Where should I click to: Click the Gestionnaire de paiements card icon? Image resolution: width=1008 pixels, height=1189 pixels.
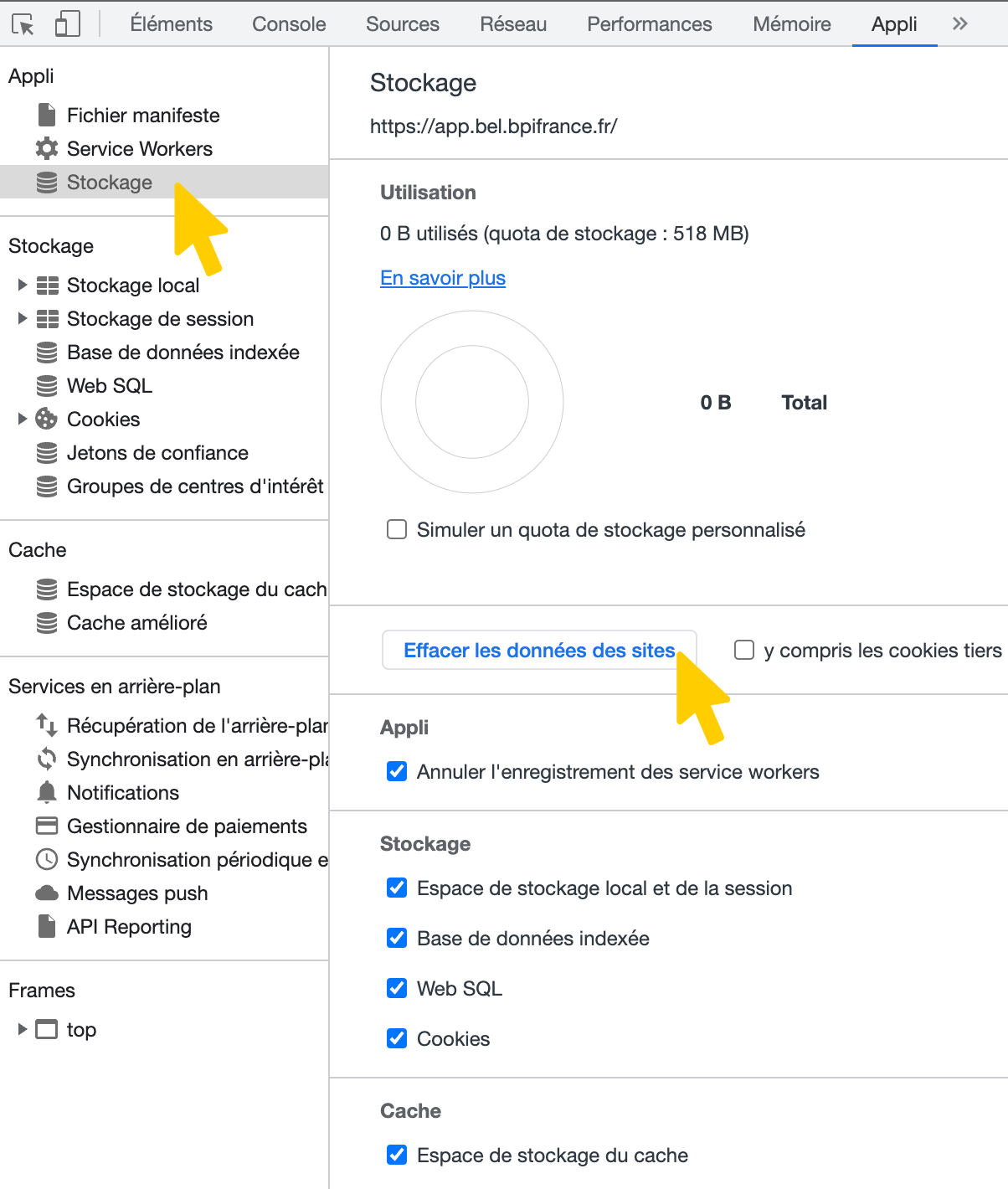47,826
